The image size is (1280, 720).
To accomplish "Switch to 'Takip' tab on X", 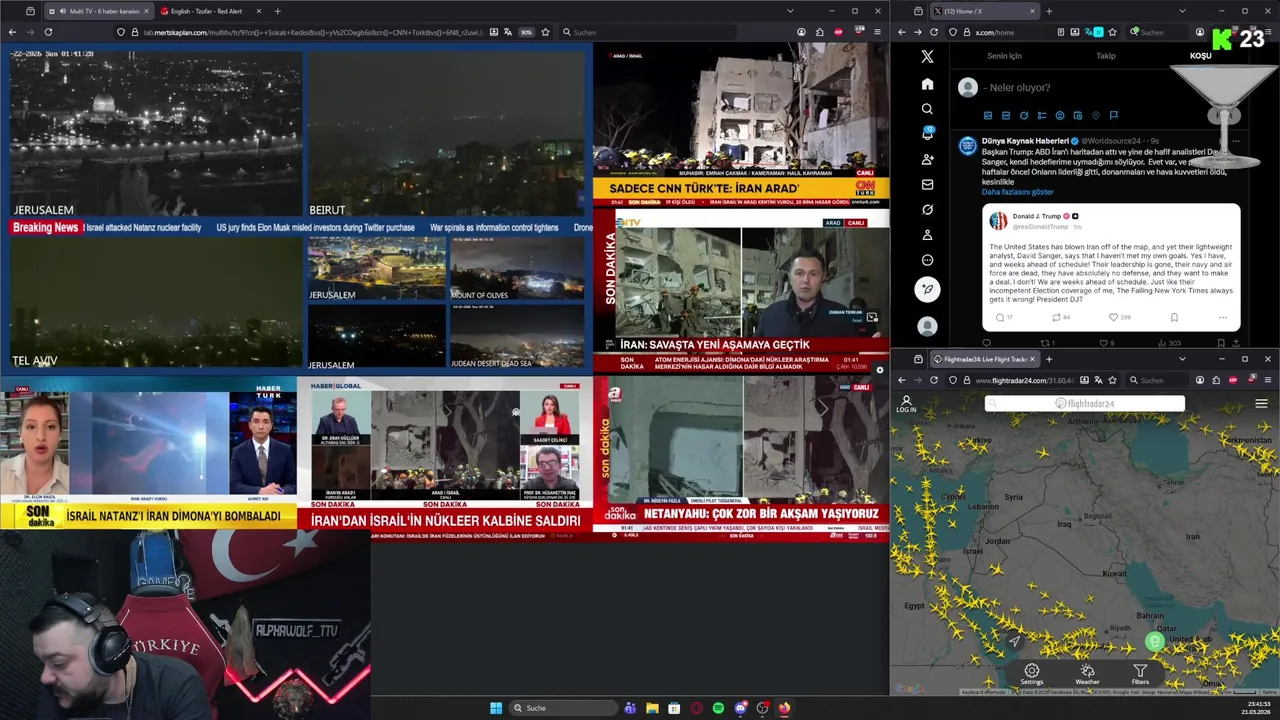I will click(1105, 56).
